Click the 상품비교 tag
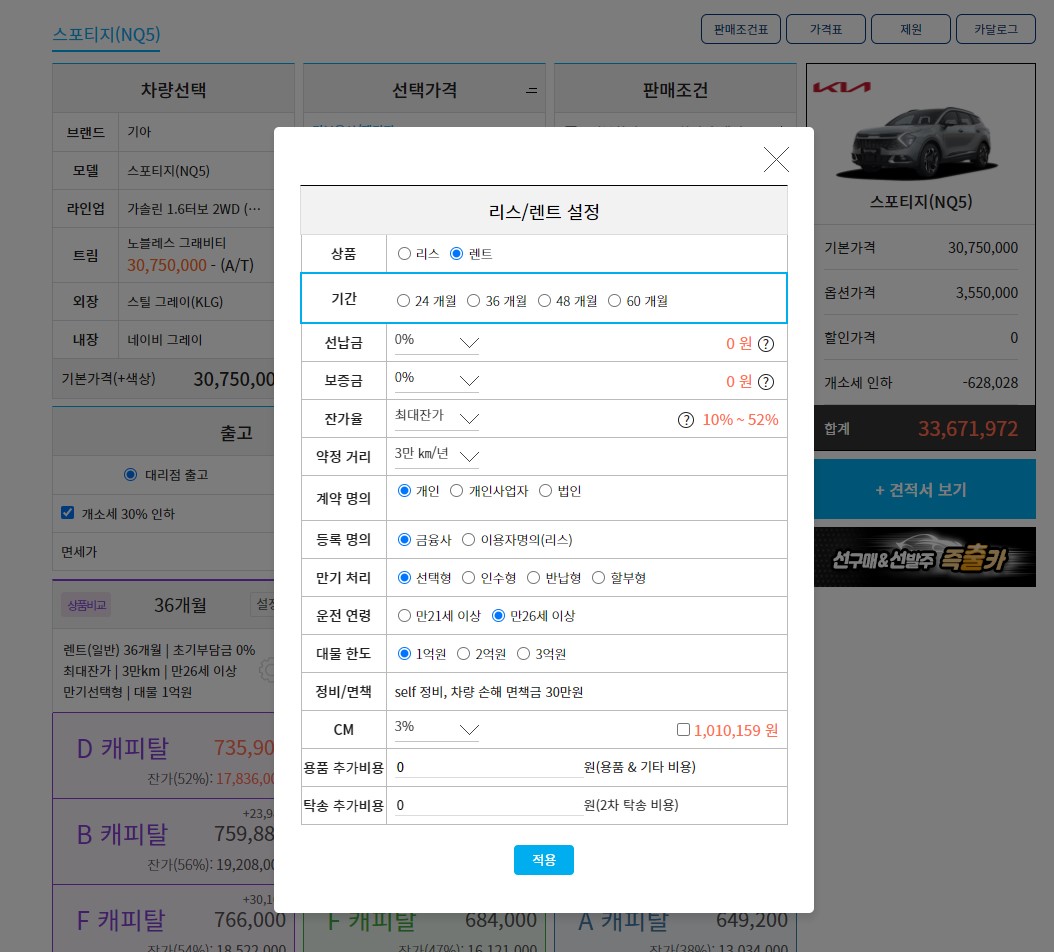The width and height of the screenshot is (1054, 952). pyautogui.click(x=86, y=605)
